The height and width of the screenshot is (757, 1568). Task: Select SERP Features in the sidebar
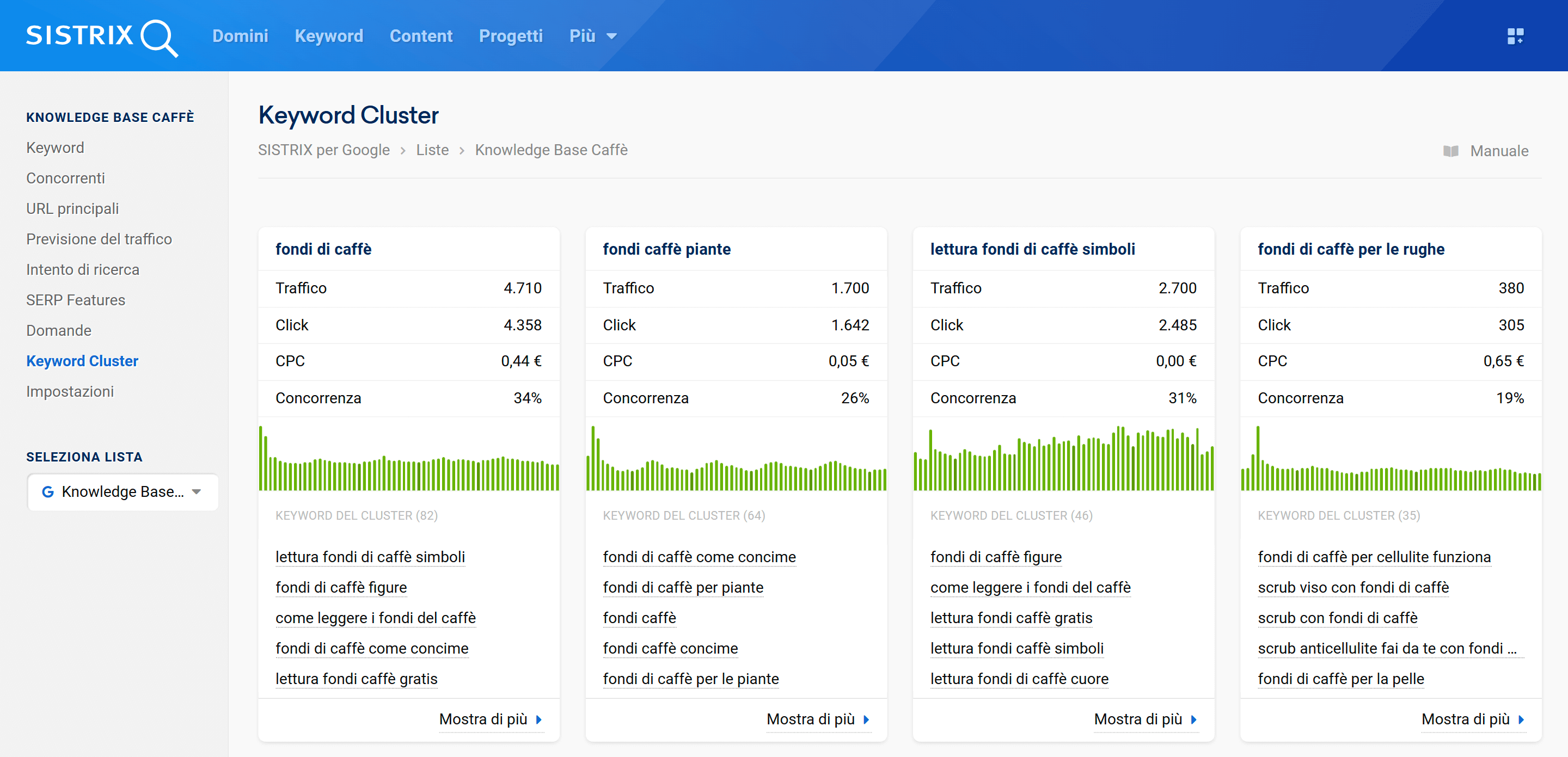pos(76,299)
